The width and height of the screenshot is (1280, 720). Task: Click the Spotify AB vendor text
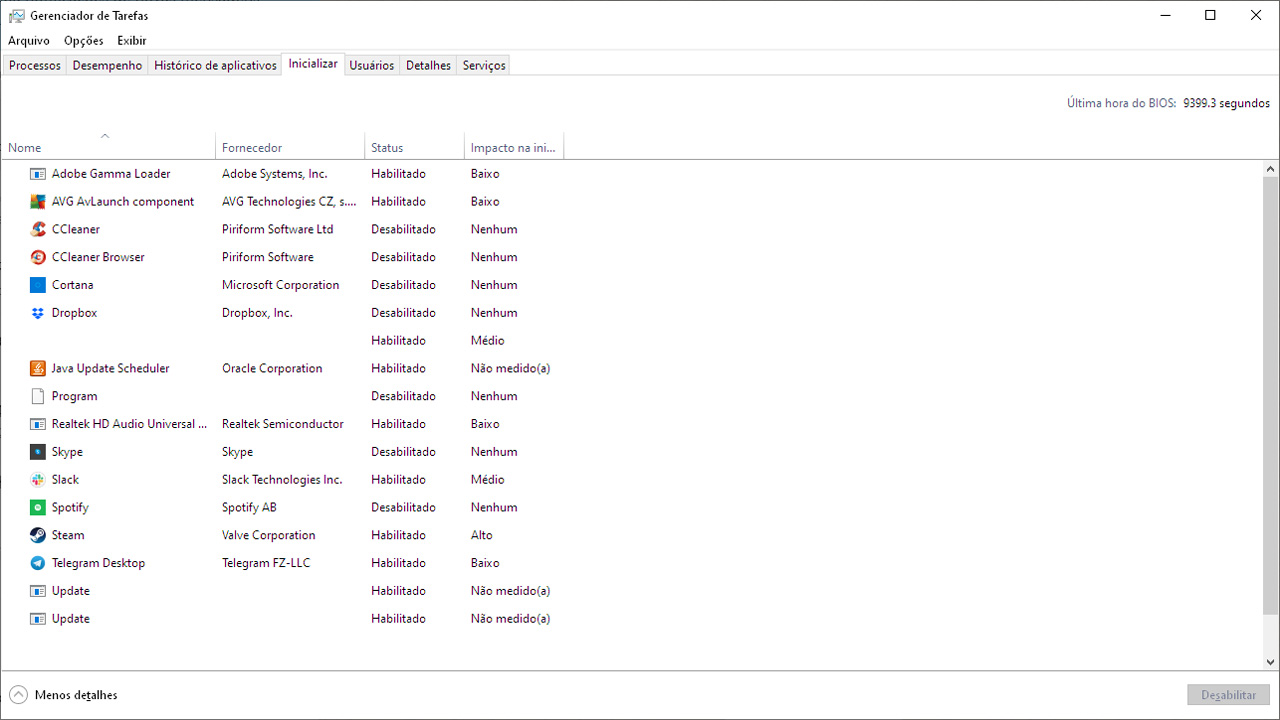point(249,508)
